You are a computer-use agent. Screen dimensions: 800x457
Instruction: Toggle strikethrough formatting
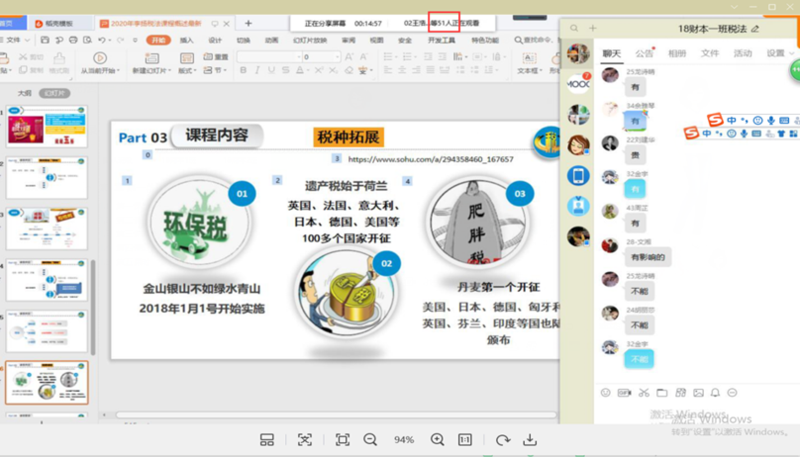[x=286, y=70]
